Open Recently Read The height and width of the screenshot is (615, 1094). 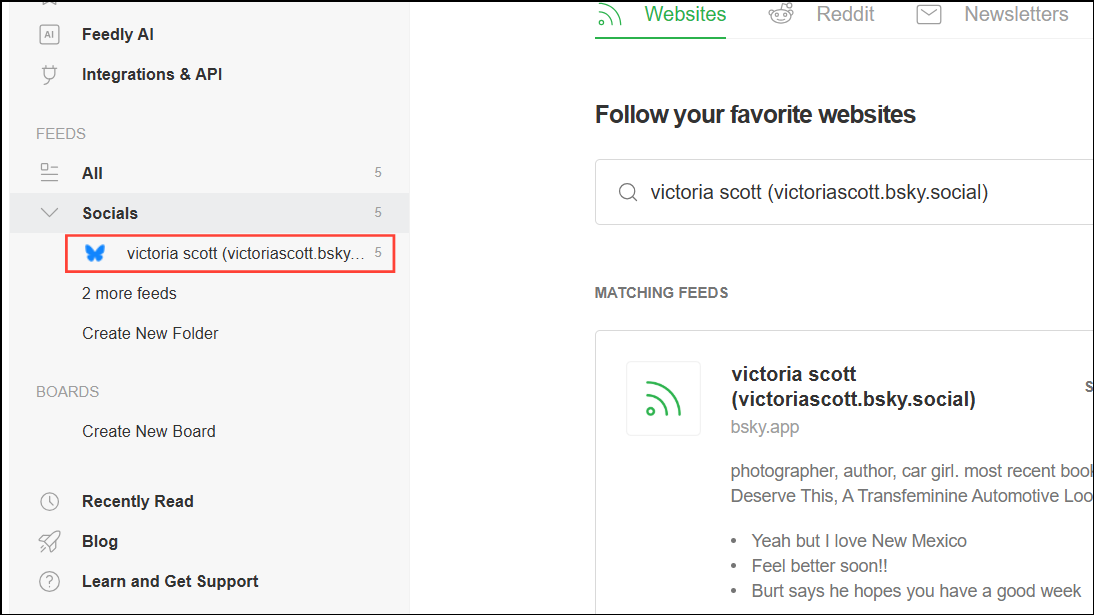click(x=137, y=501)
